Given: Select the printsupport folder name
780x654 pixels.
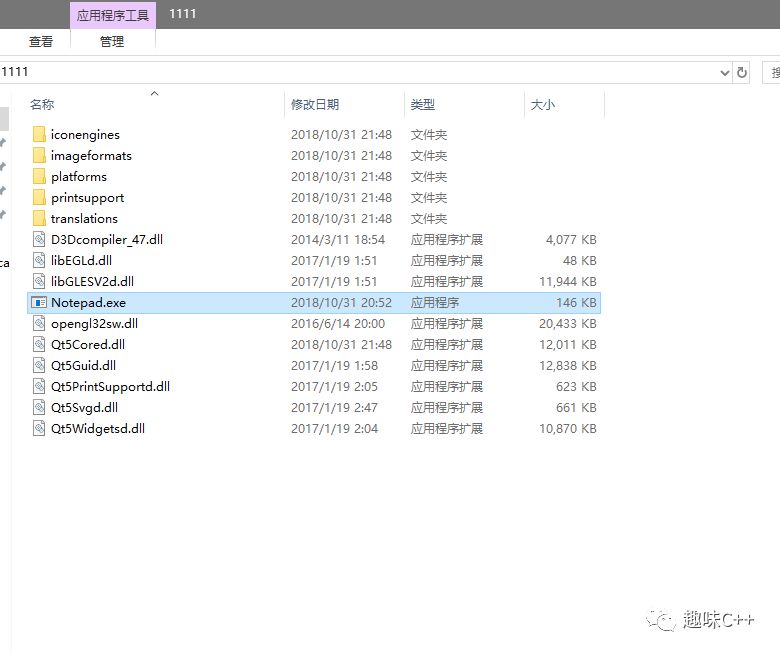Looking at the screenshot, I should (88, 197).
